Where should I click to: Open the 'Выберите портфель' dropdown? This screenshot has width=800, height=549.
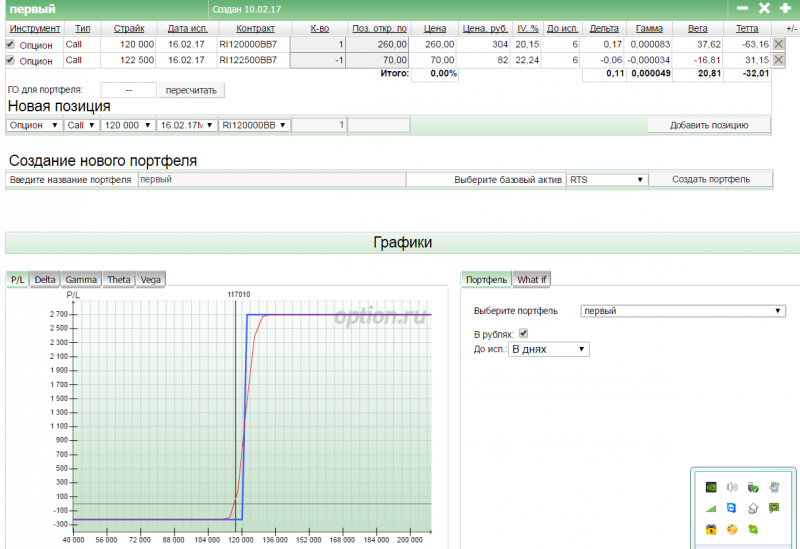[x=683, y=311]
